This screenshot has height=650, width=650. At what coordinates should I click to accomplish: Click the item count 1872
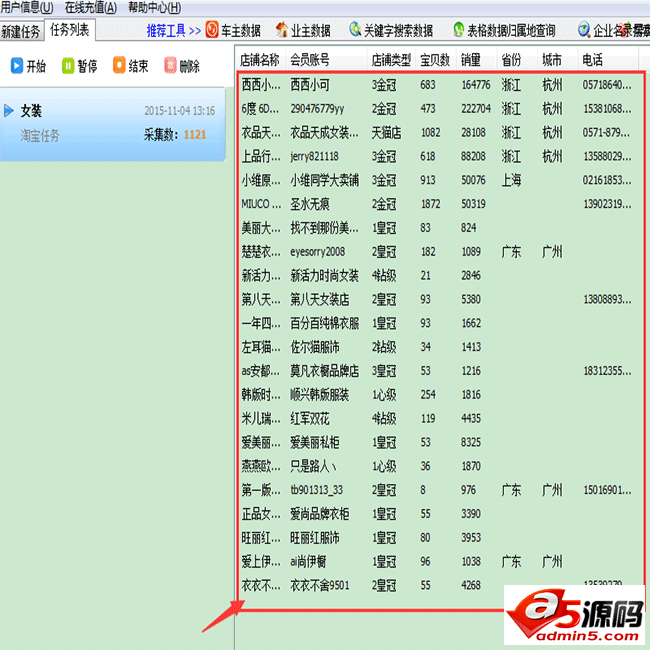click(431, 204)
